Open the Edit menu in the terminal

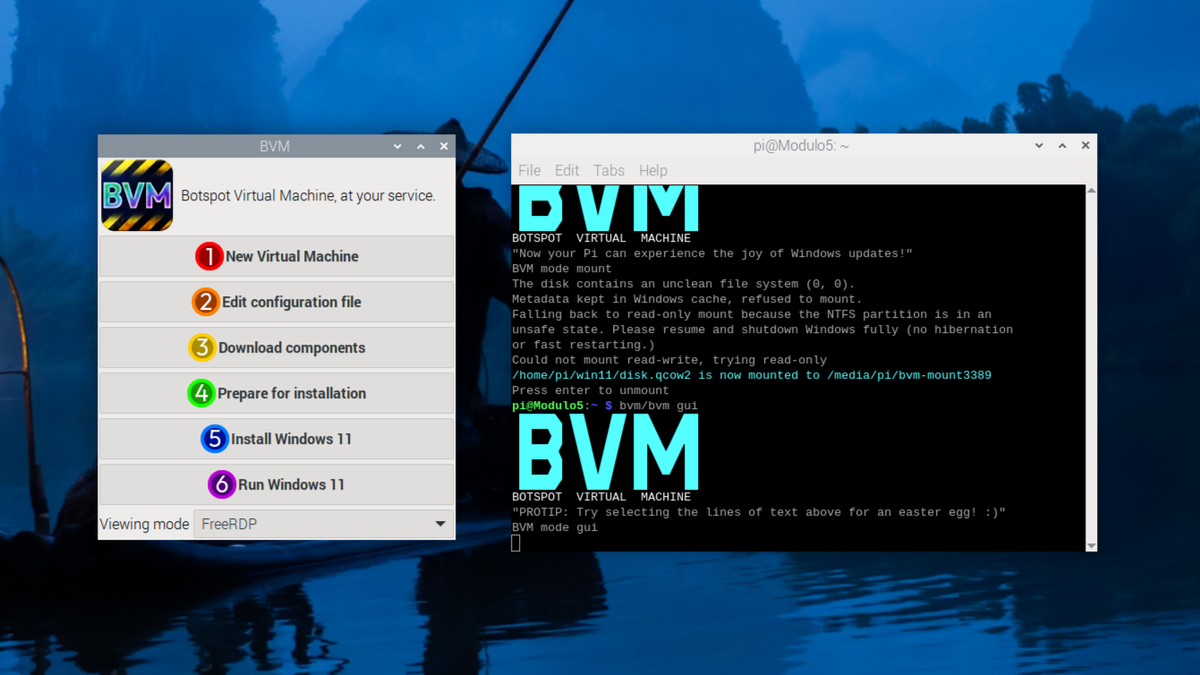(567, 170)
